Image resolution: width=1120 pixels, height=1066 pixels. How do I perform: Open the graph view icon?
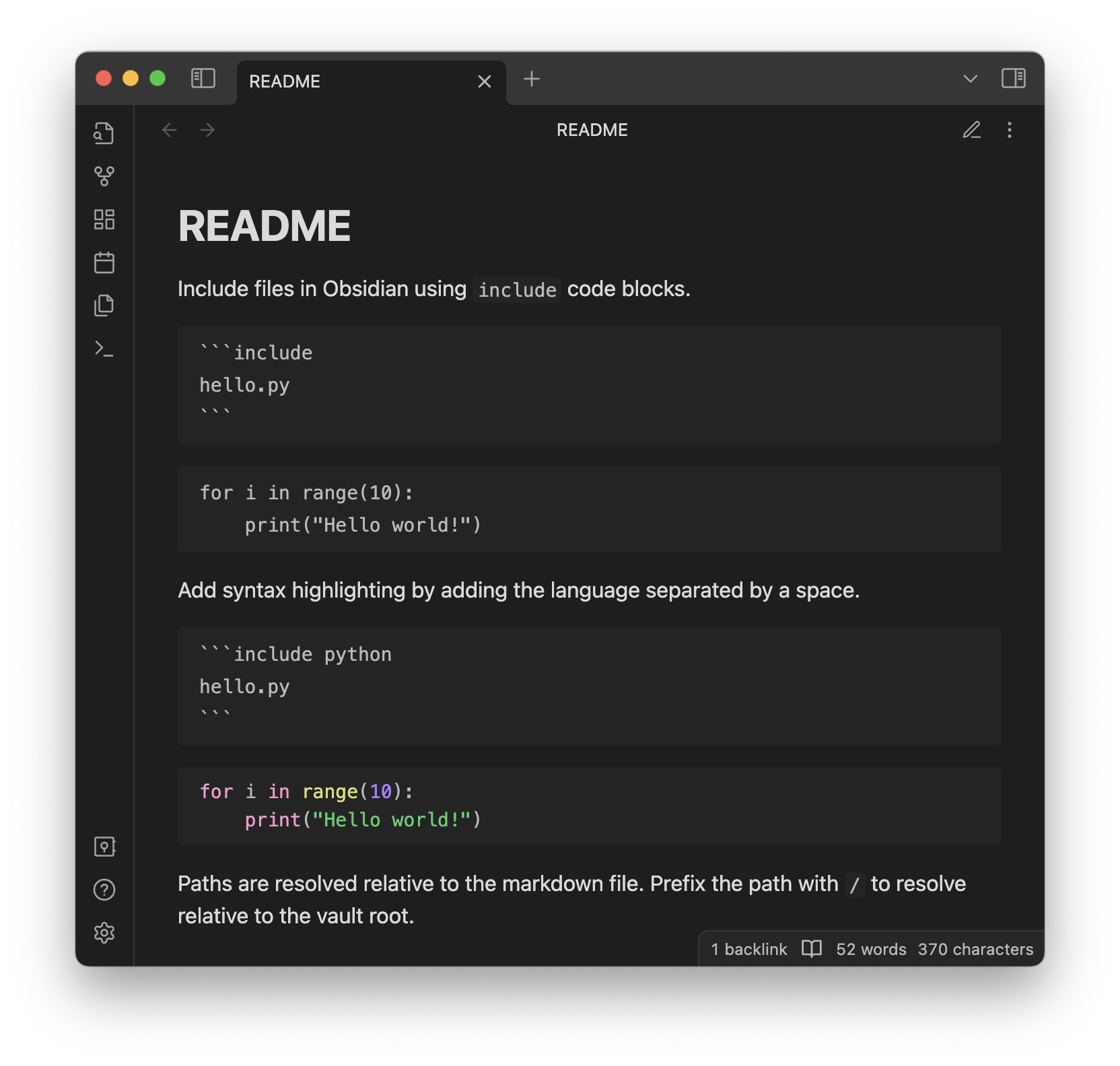pyautogui.click(x=104, y=176)
